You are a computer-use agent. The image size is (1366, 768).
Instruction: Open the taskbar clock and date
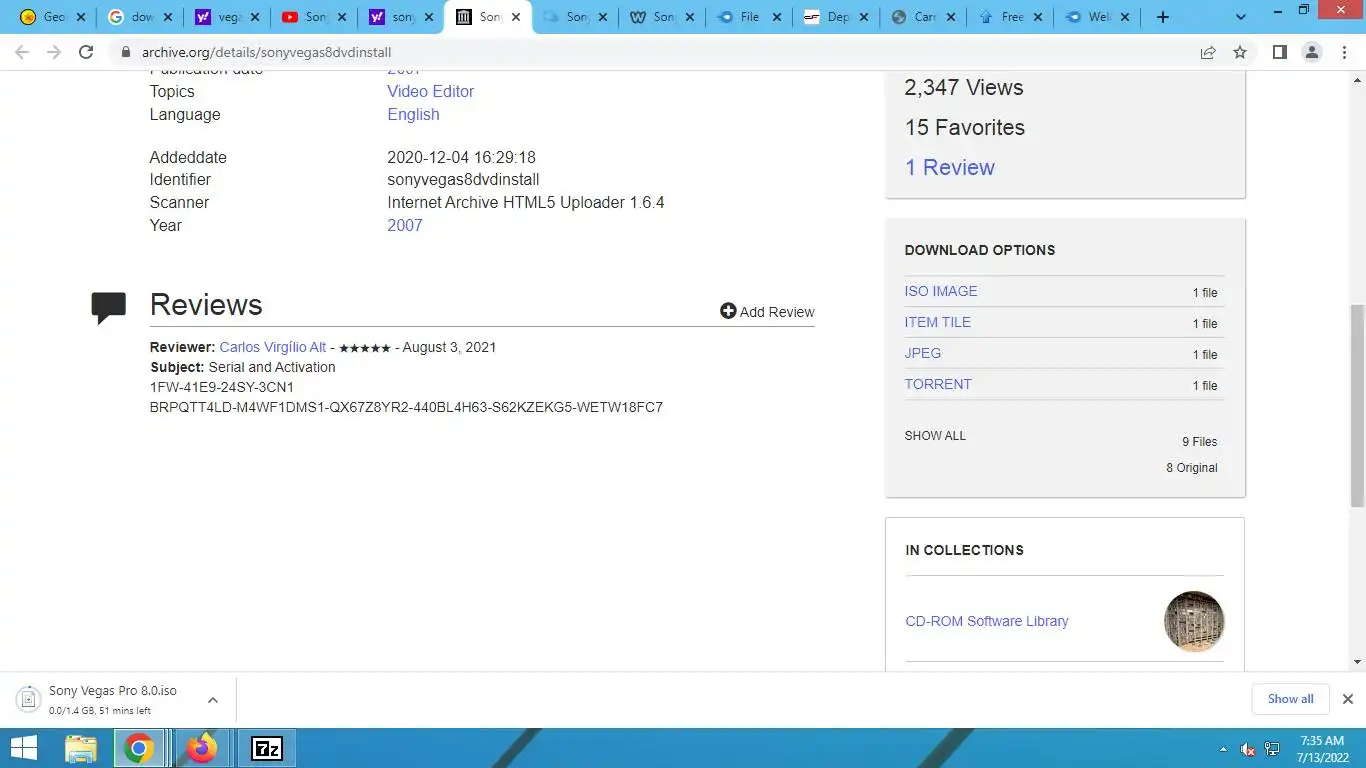coord(1321,748)
